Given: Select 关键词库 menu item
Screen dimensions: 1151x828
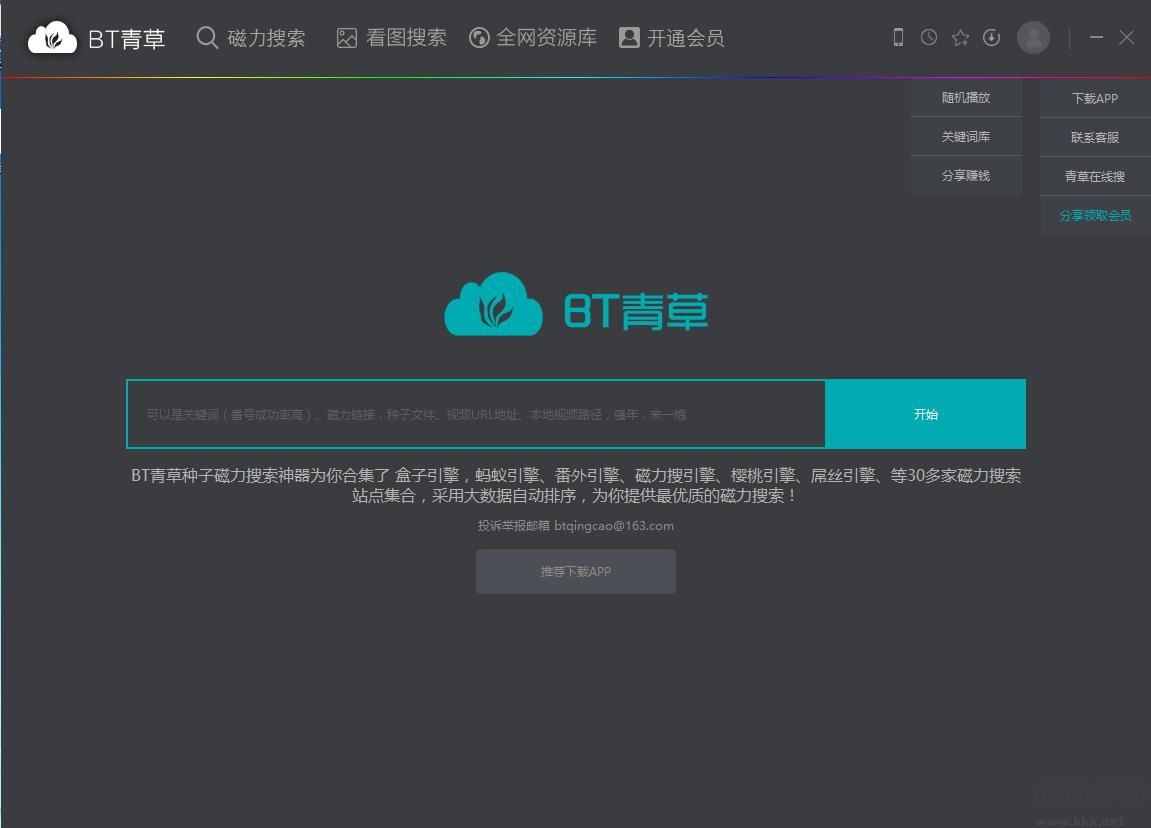Looking at the screenshot, I should (x=966, y=137).
